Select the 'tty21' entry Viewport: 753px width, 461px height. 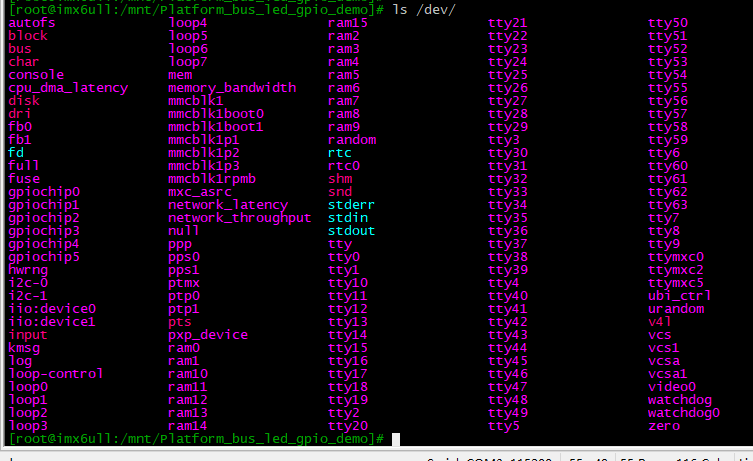[508, 23]
